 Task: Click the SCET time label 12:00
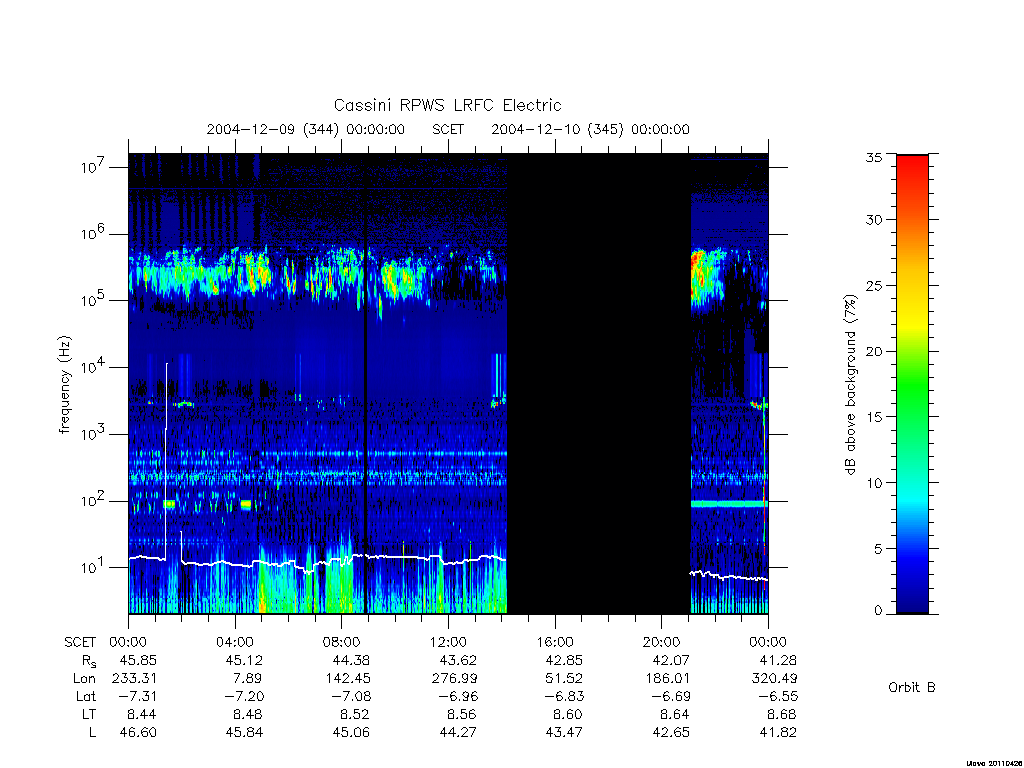click(448, 642)
